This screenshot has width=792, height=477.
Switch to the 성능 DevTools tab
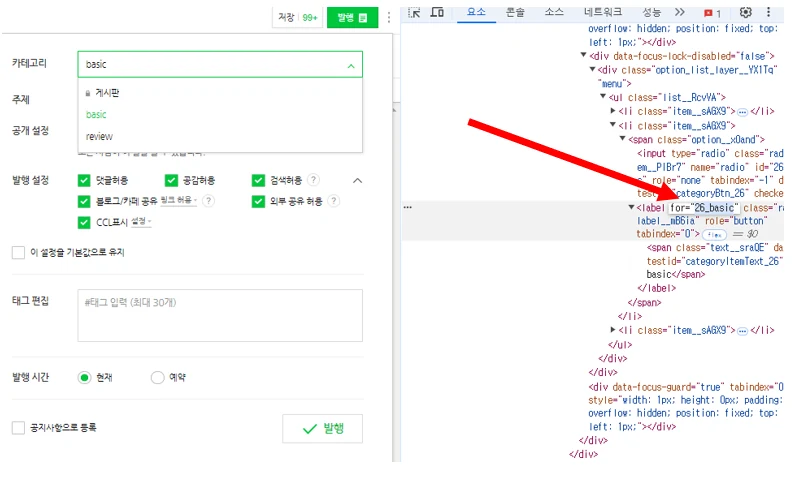(652, 12)
